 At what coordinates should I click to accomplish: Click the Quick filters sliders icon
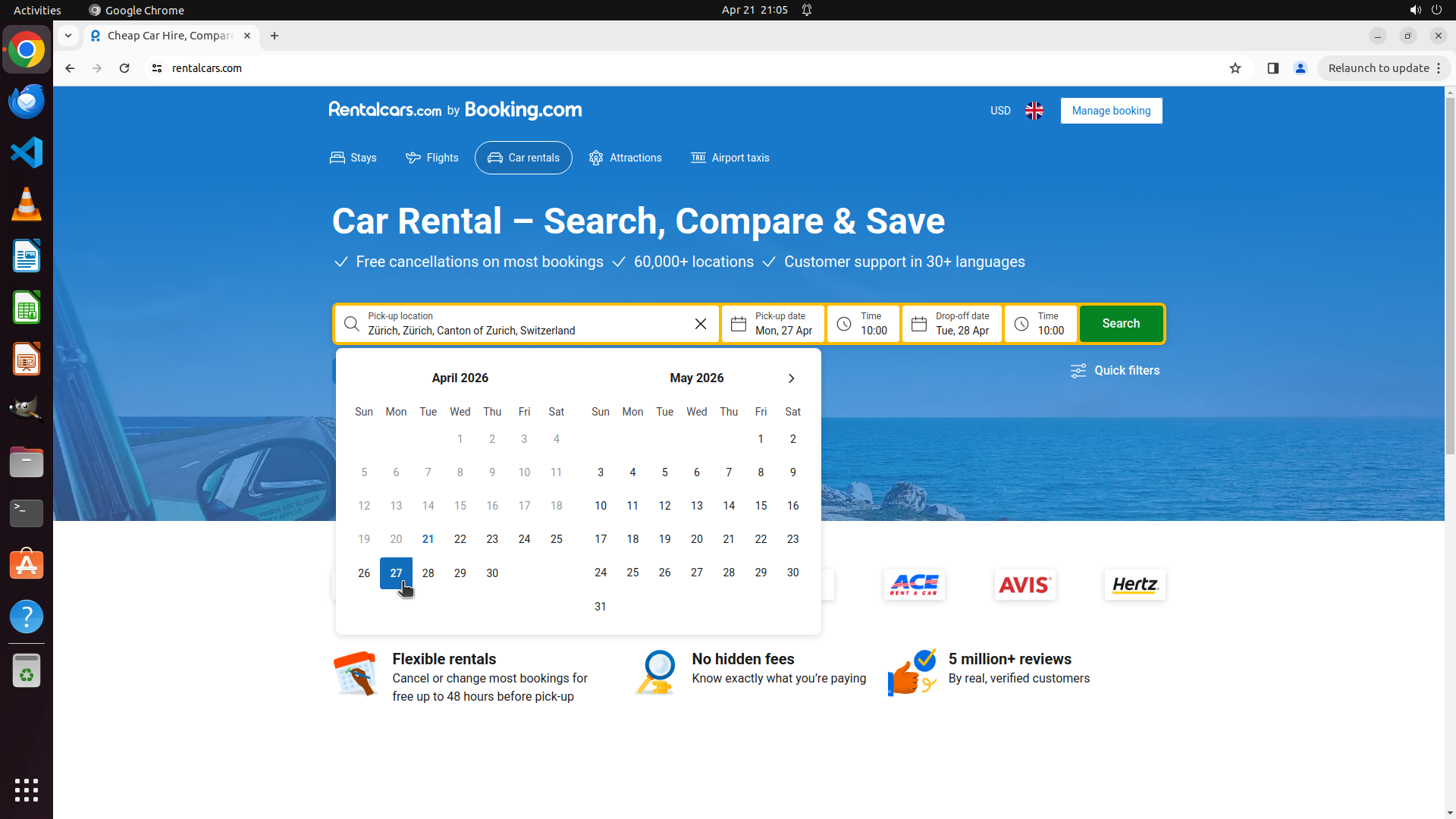(1078, 371)
